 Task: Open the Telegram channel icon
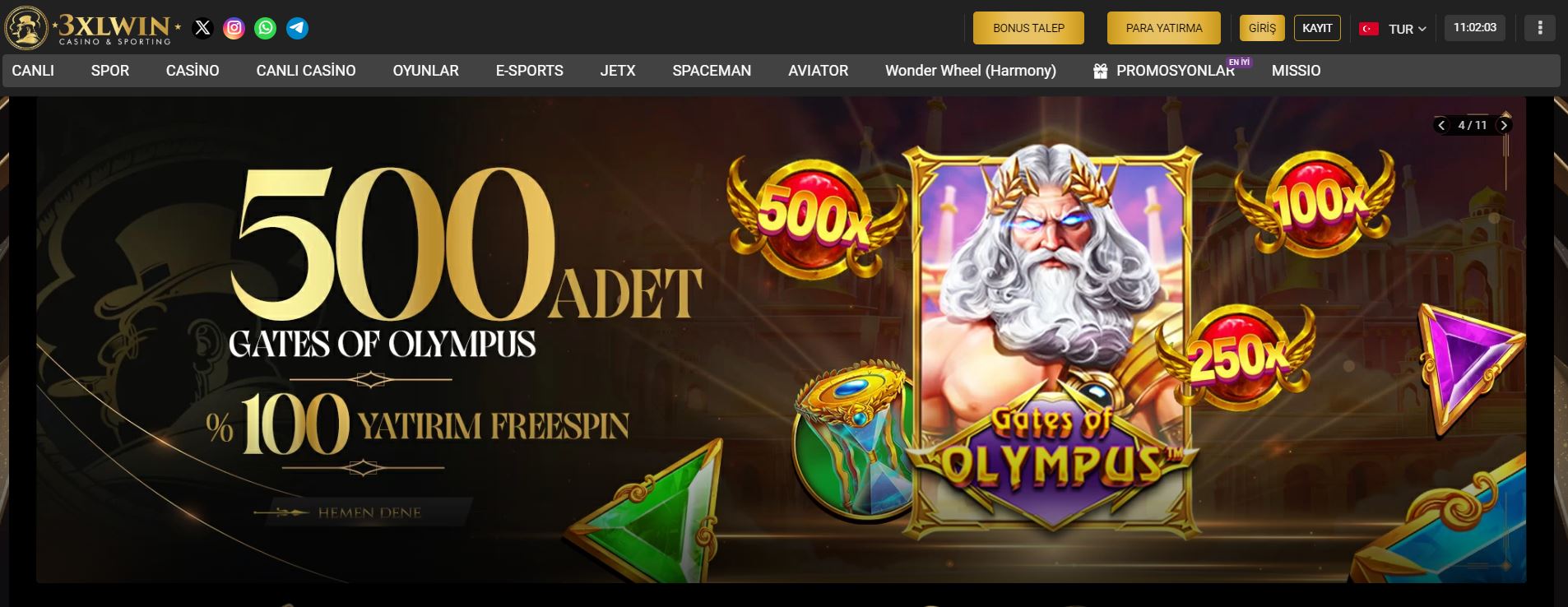[298, 28]
